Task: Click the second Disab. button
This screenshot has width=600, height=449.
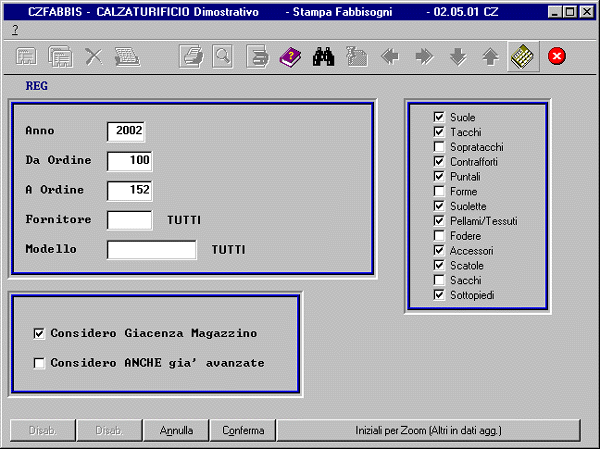Action: tap(109, 430)
